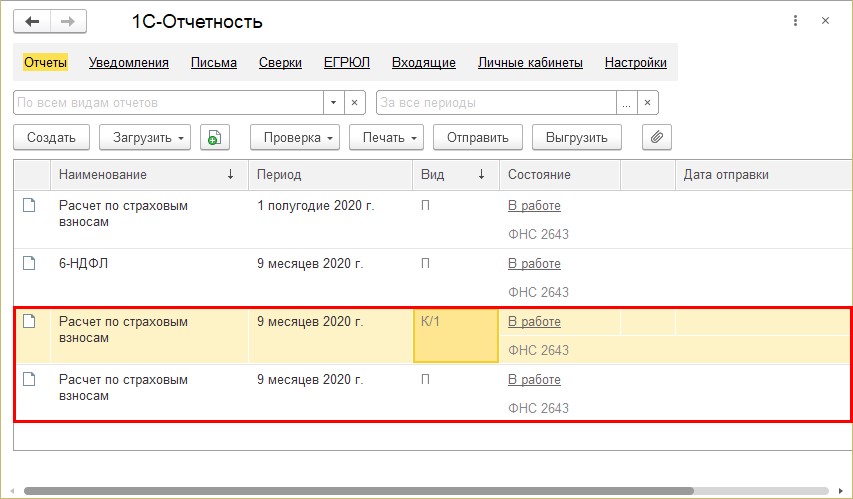The height and width of the screenshot is (499, 853).
Task: Open the Входящие tab
Action: (424, 63)
